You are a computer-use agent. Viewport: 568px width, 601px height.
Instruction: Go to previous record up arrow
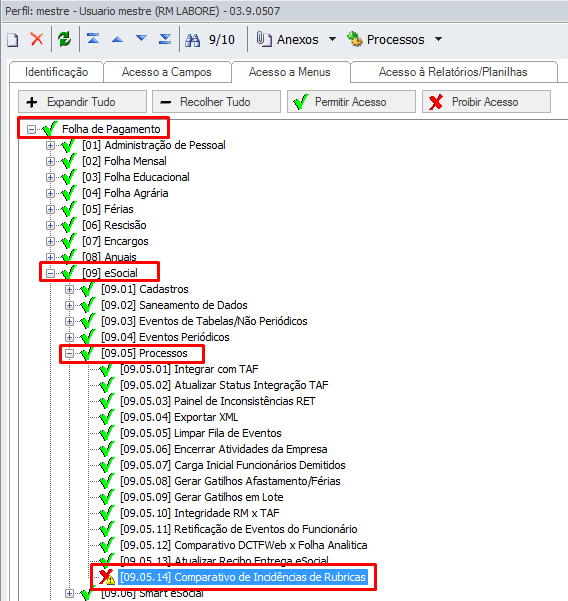pyautogui.click(x=117, y=39)
